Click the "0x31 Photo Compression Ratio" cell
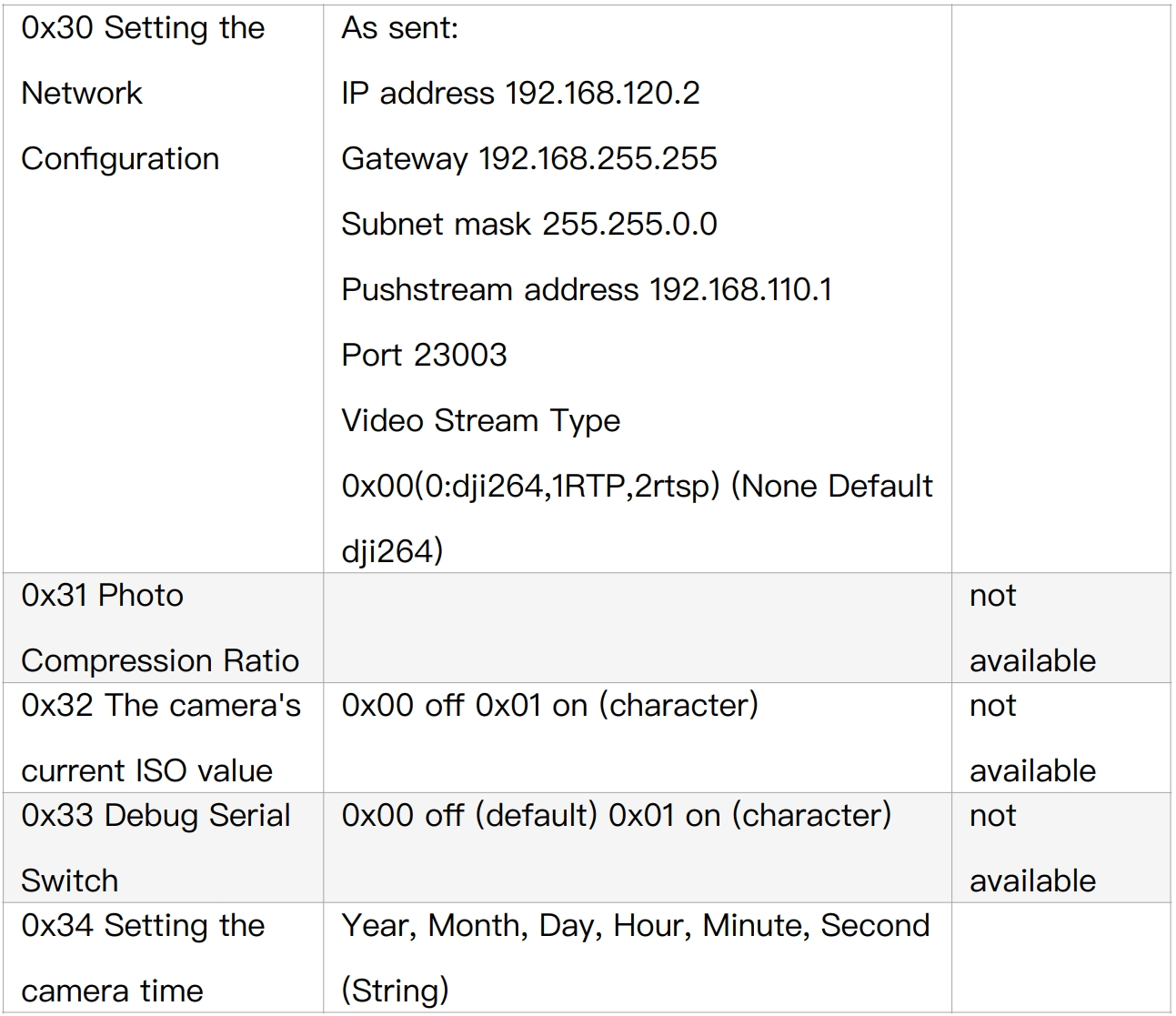Screen dimensions: 1176x1016 tap(160, 628)
